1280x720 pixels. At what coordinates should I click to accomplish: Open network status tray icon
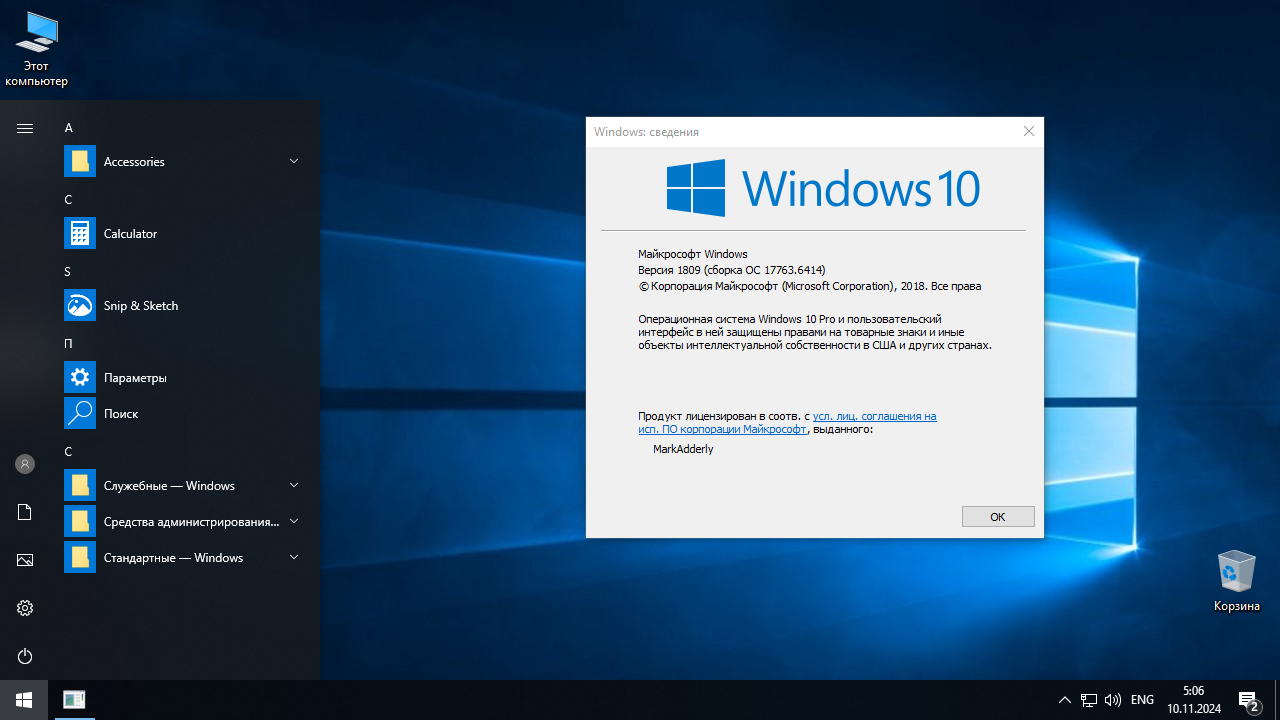(1089, 700)
